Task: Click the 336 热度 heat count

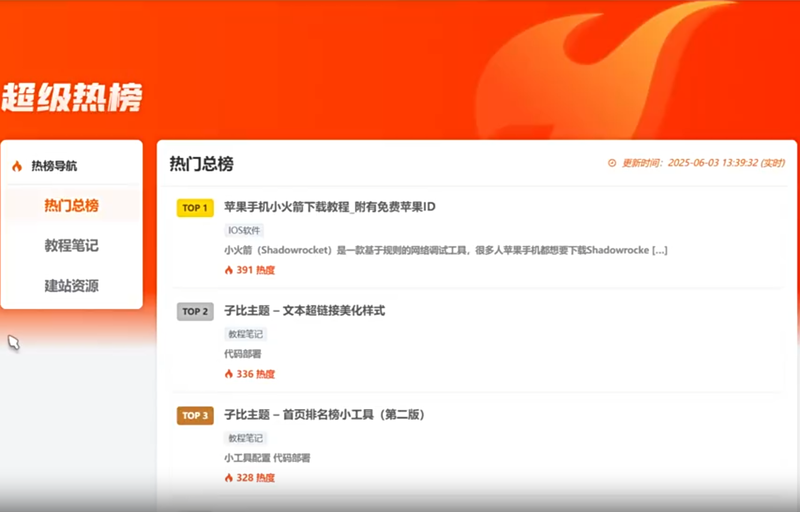Action: coord(256,374)
